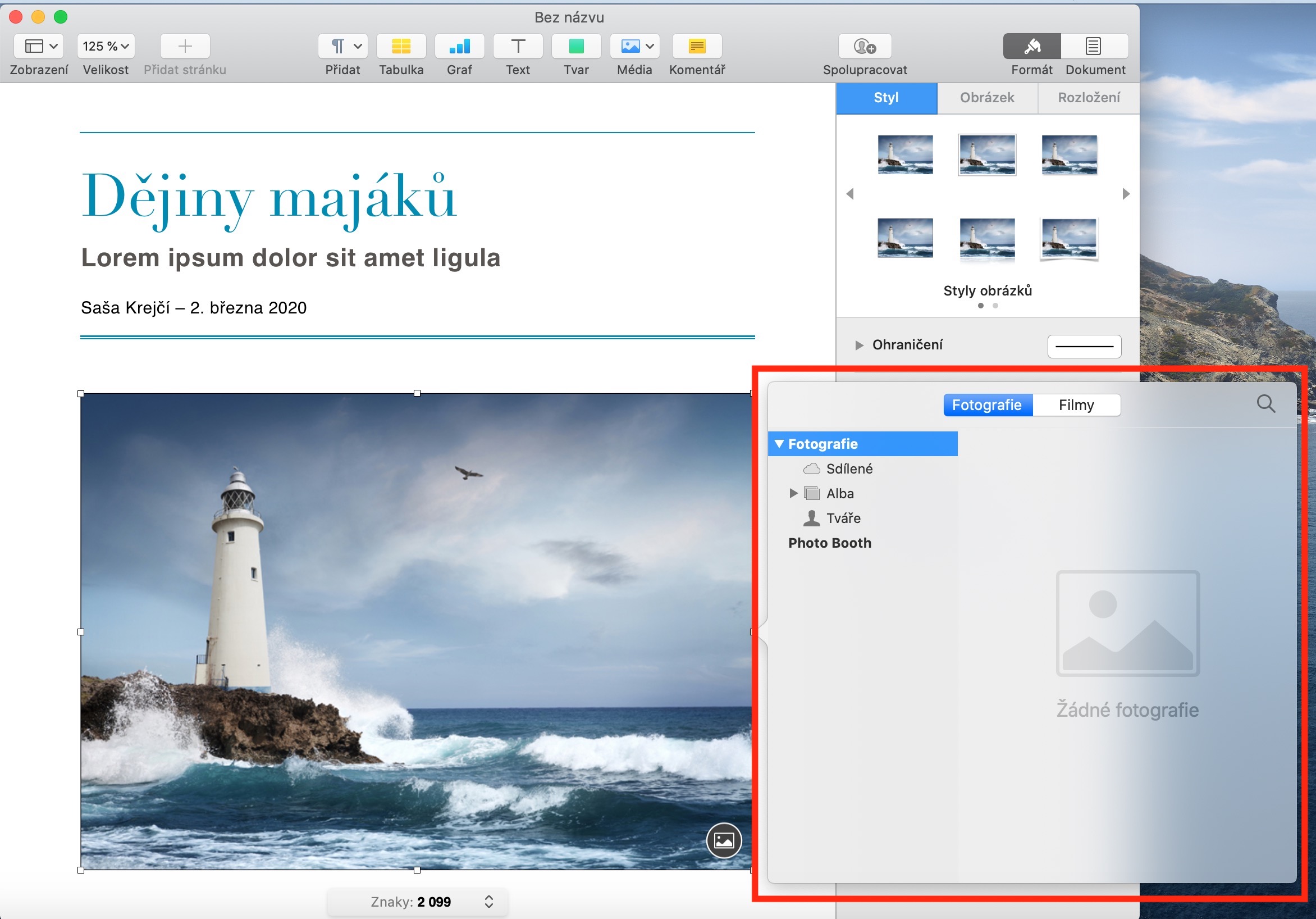Image resolution: width=1316 pixels, height=919 pixels.
Task: Click the search magnifier in media browser
Action: 1265,404
